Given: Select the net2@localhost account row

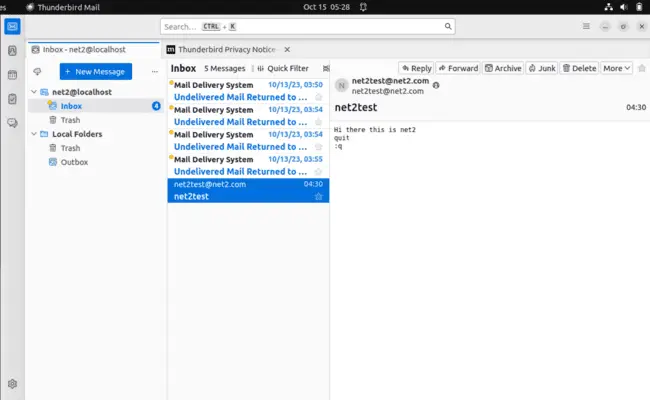Looking at the screenshot, I should (x=96, y=92).
